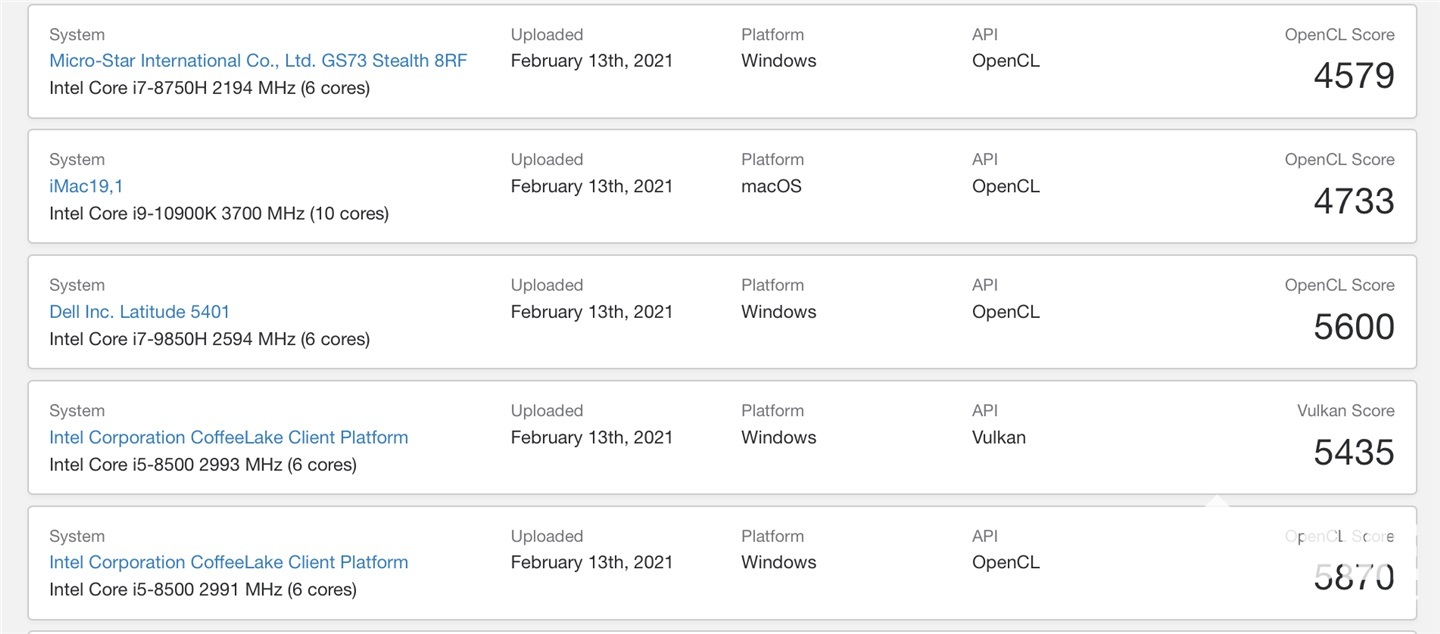Click upload date in iMac19,1 row
1440x634 pixels.
(592, 186)
